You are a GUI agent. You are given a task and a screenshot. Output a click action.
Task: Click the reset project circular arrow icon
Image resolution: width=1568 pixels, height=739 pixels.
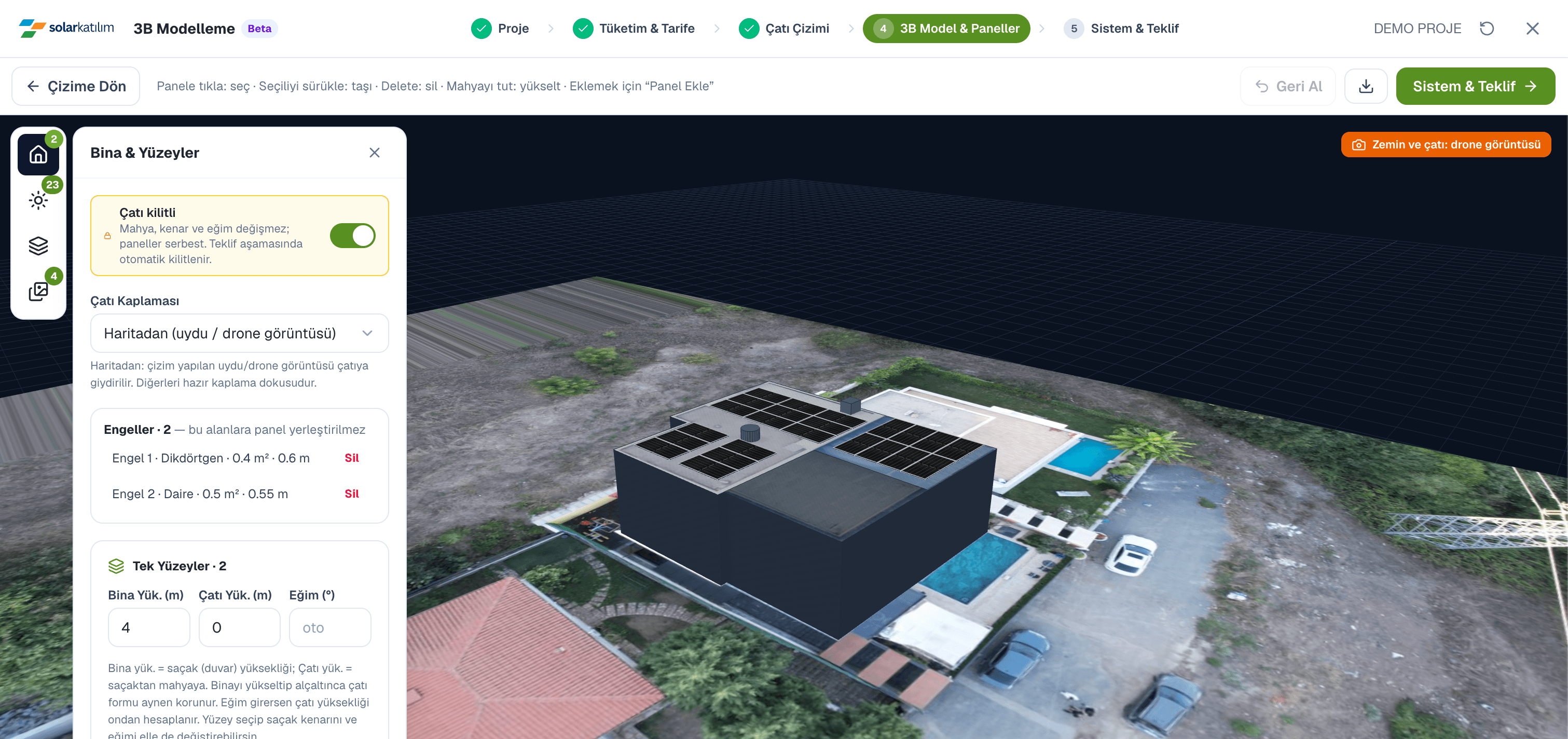(x=1487, y=29)
